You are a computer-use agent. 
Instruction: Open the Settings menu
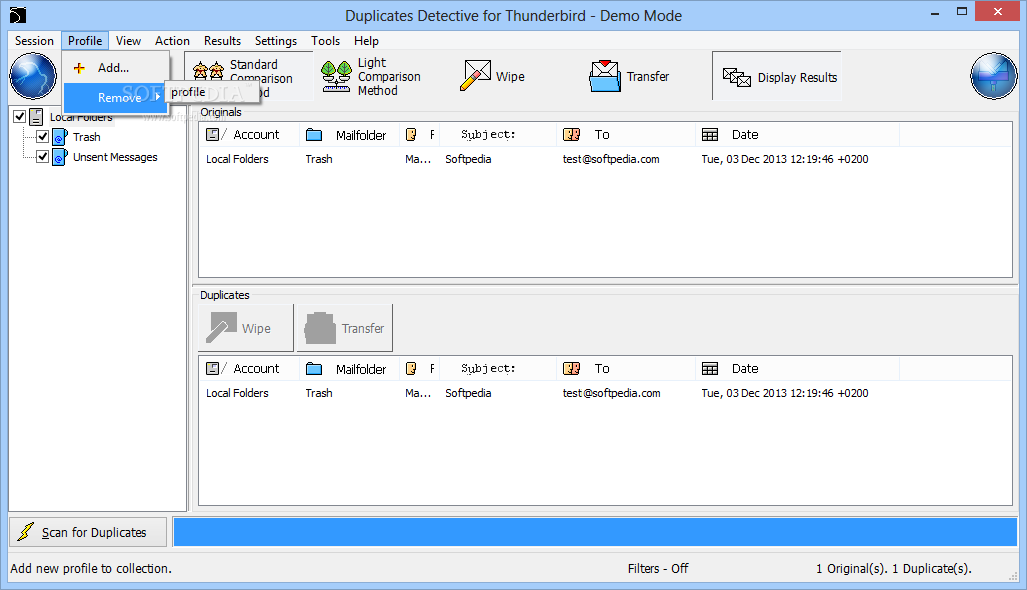coord(276,41)
